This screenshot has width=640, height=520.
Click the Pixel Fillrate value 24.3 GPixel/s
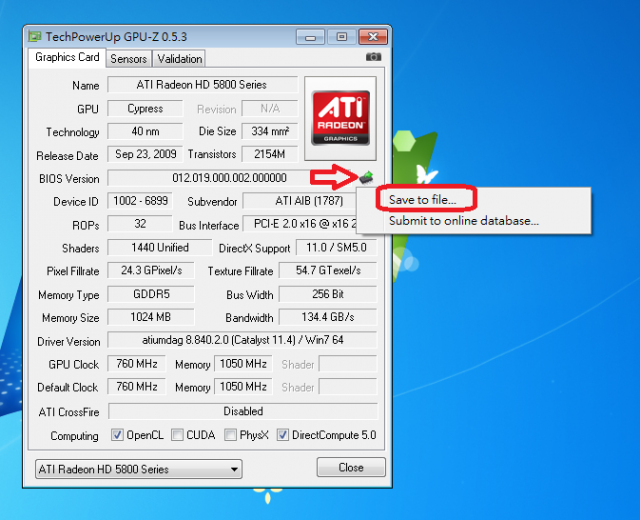click(151, 270)
